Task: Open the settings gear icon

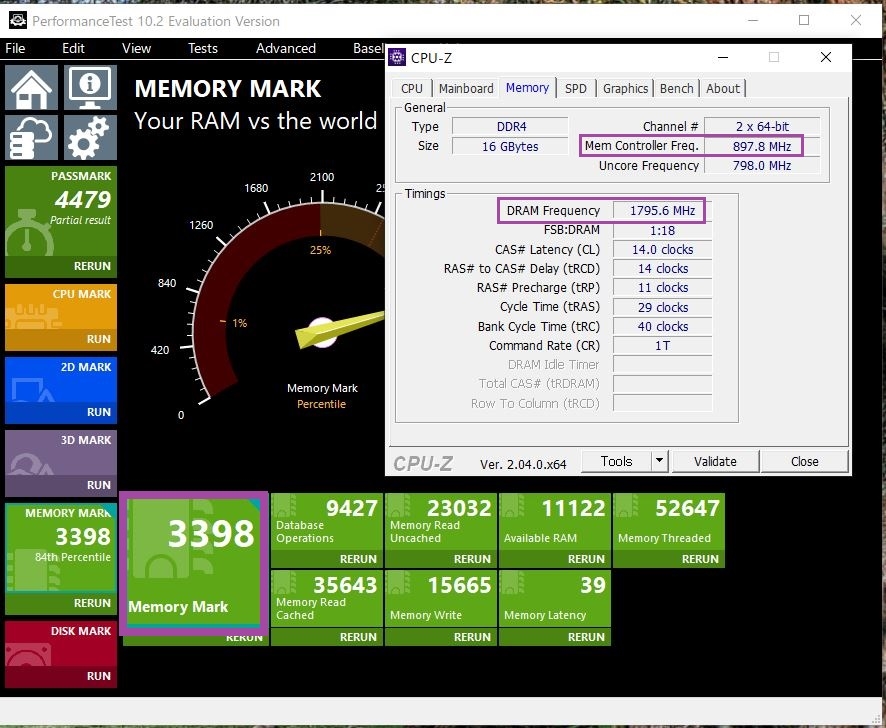Action: pos(91,137)
